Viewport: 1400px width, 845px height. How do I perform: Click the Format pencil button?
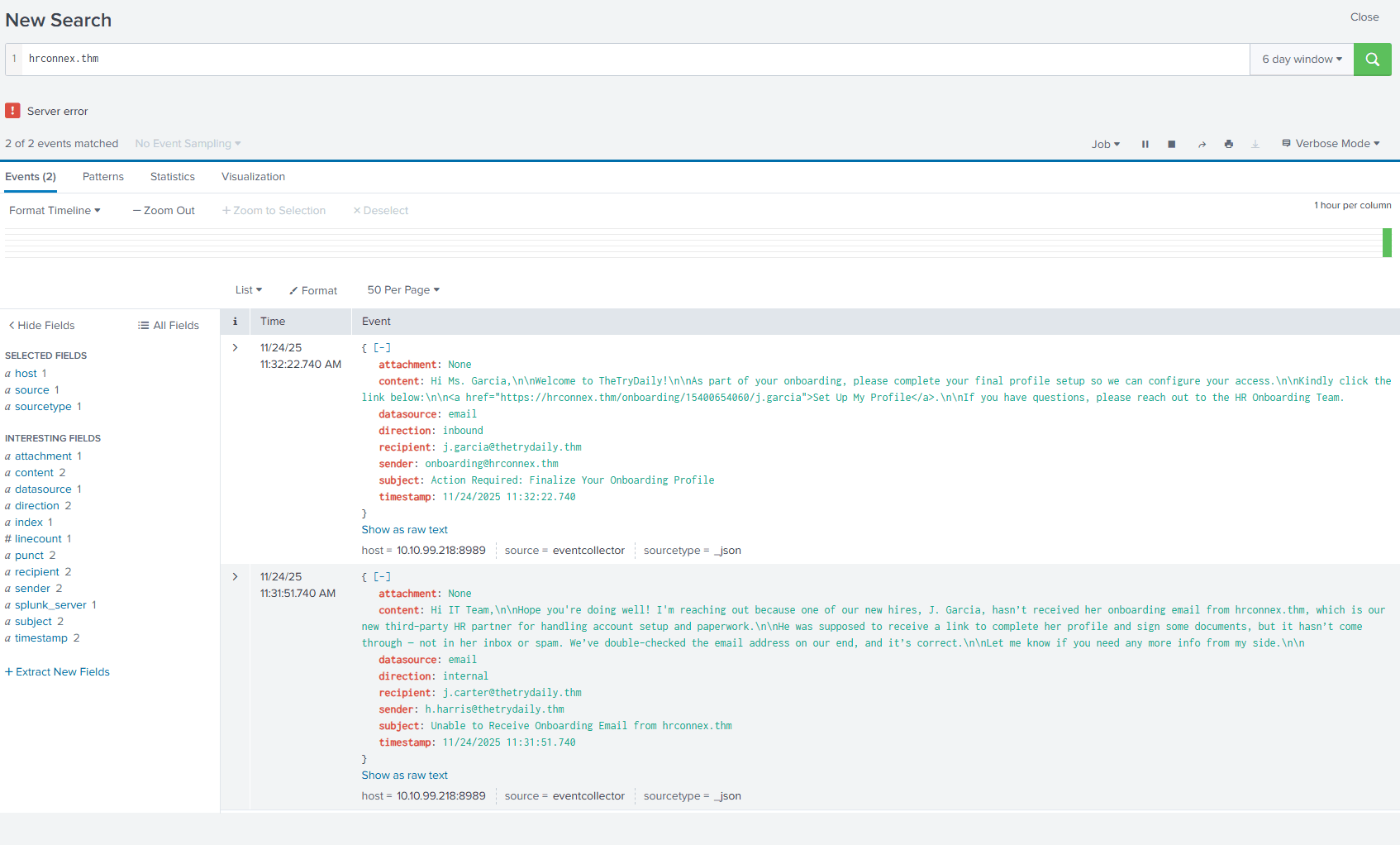tap(313, 290)
